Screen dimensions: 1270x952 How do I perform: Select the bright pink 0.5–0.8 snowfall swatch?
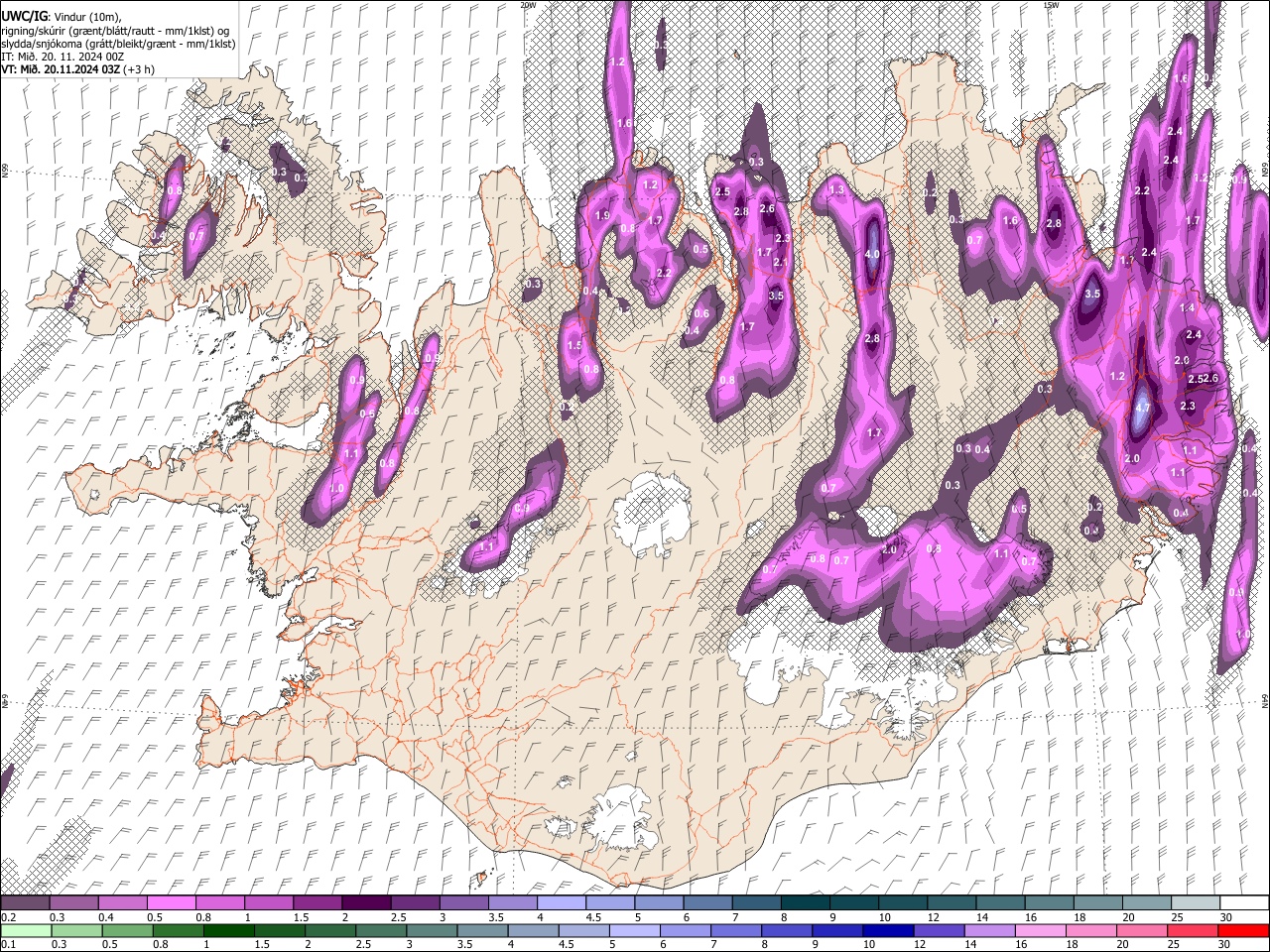click(x=172, y=903)
